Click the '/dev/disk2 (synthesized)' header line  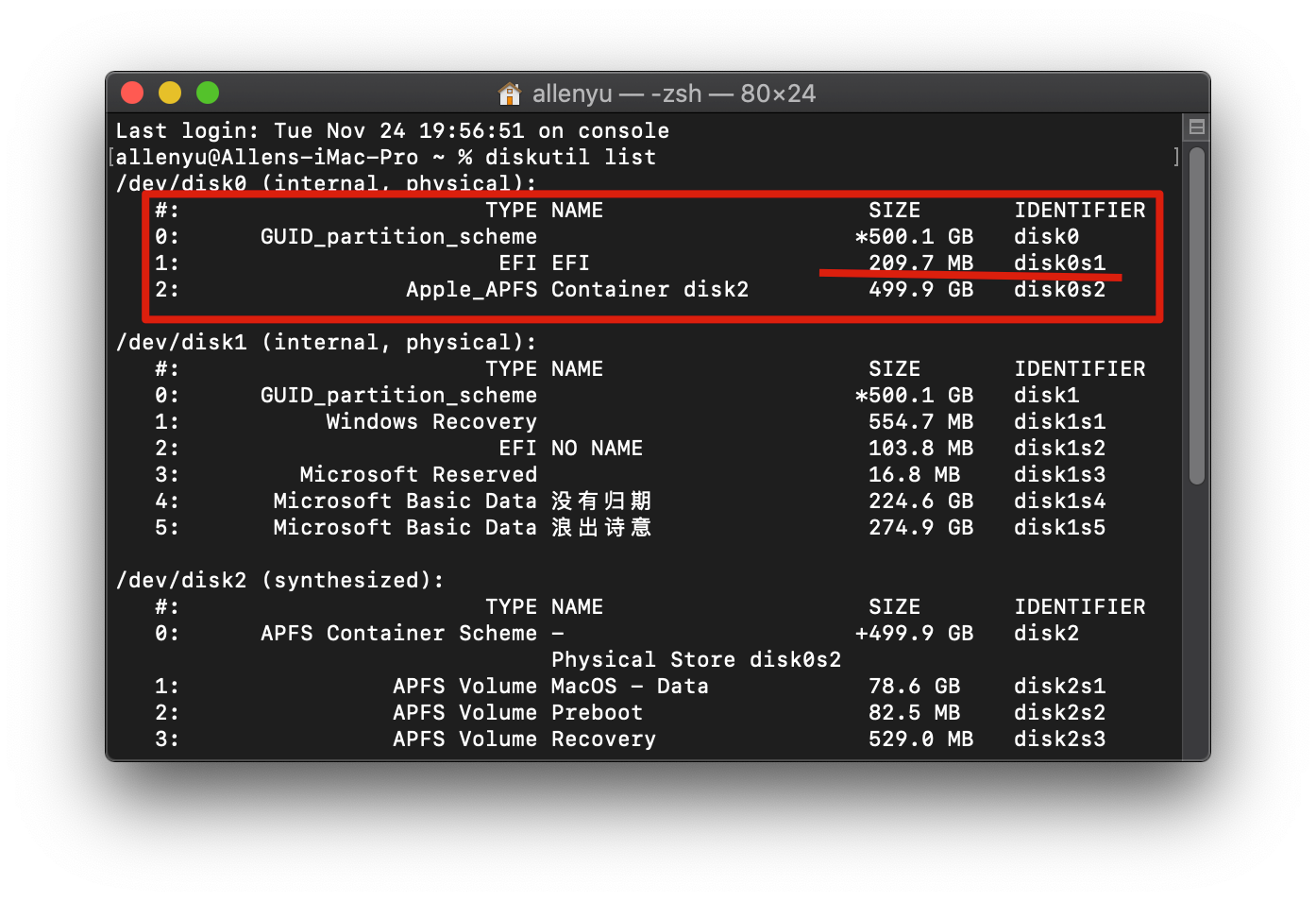point(279,581)
